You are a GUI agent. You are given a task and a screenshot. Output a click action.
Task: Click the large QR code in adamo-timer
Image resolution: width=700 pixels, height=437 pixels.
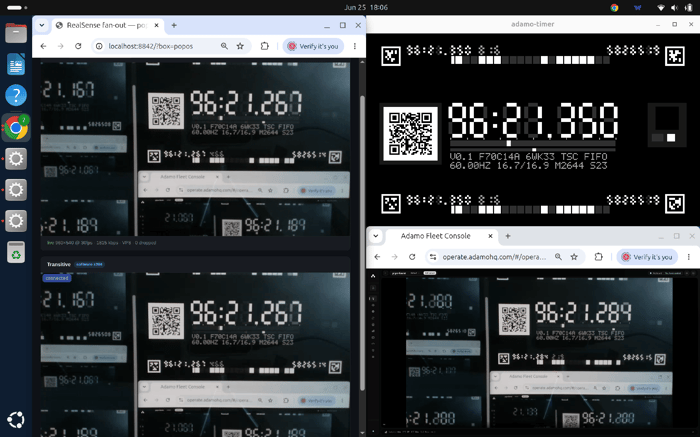[x=410, y=133]
